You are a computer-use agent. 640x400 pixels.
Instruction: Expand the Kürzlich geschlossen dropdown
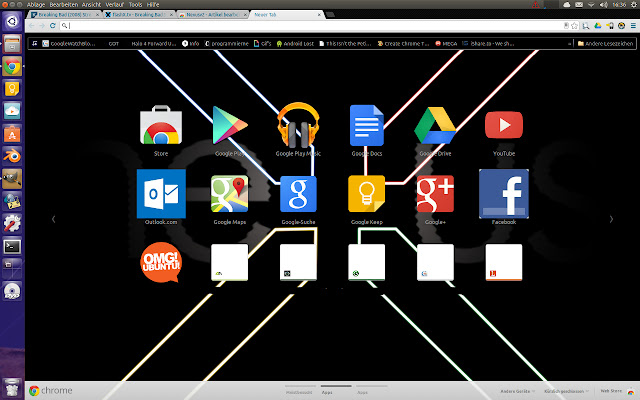click(567, 391)
